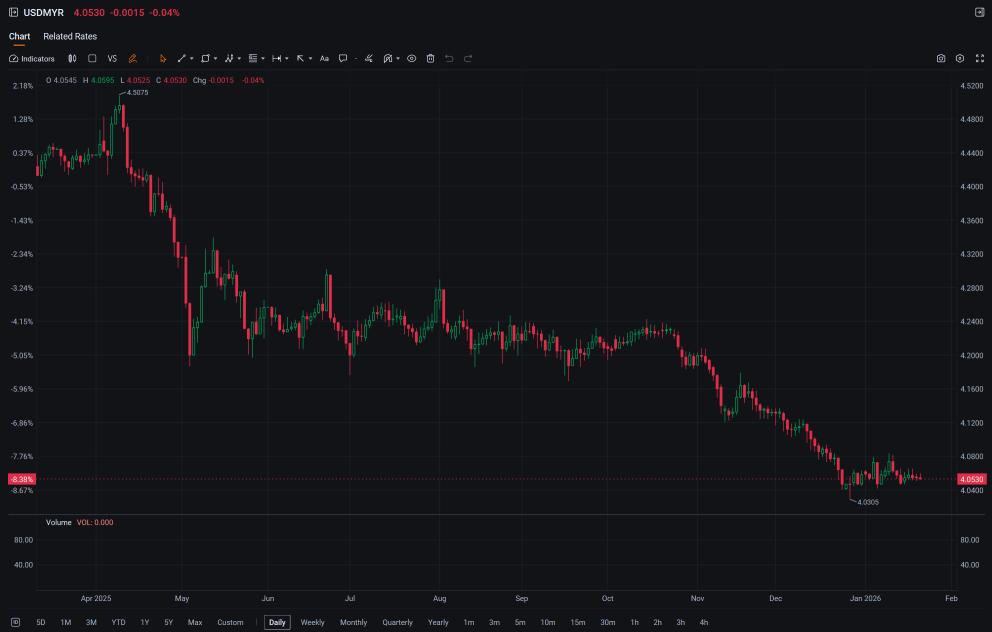Screen dimensions: 992x632
Task: Open the Indicators panel
Action: (x=32, y=59)
